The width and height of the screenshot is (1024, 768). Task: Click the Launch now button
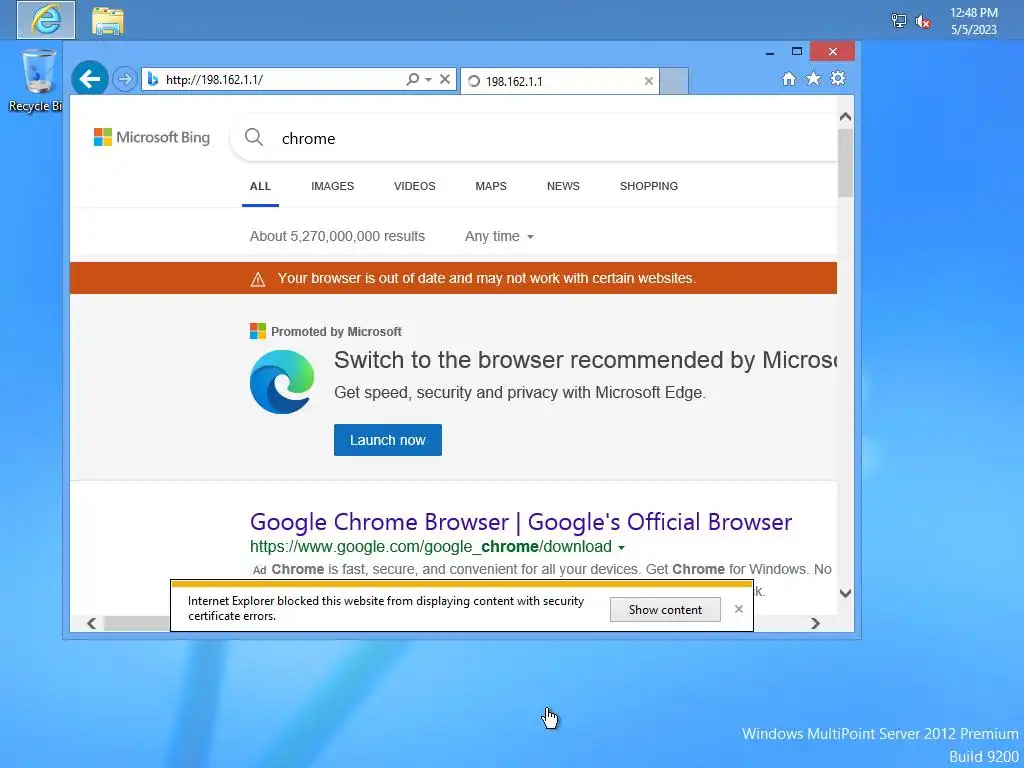[x=388, y=440]
